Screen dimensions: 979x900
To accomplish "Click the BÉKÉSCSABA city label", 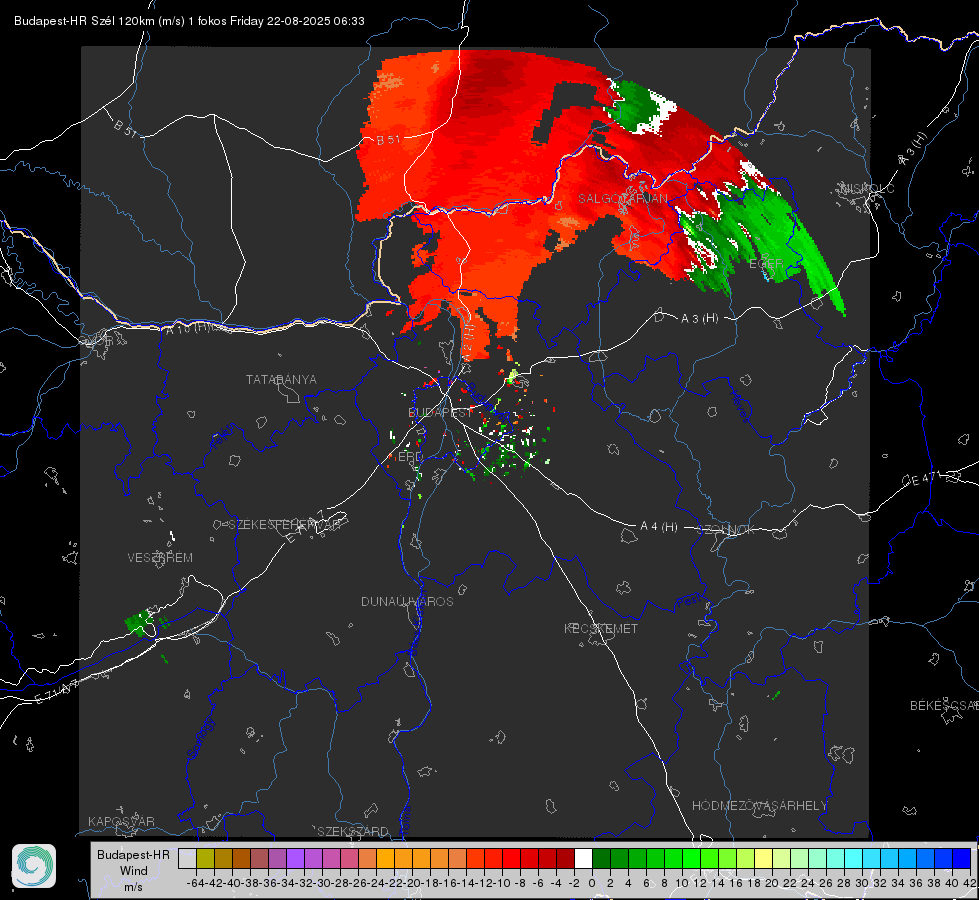I will pyautogui.click(x=944, y=705).
